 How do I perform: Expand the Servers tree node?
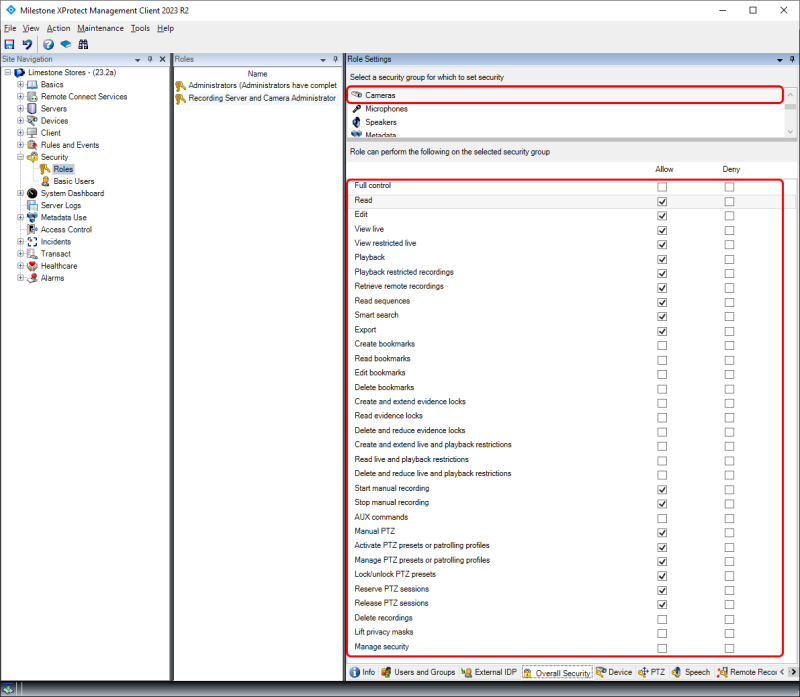point(20,109)
